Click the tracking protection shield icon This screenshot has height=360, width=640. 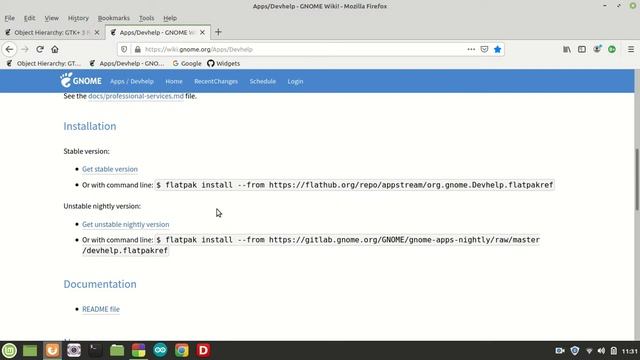124,49
